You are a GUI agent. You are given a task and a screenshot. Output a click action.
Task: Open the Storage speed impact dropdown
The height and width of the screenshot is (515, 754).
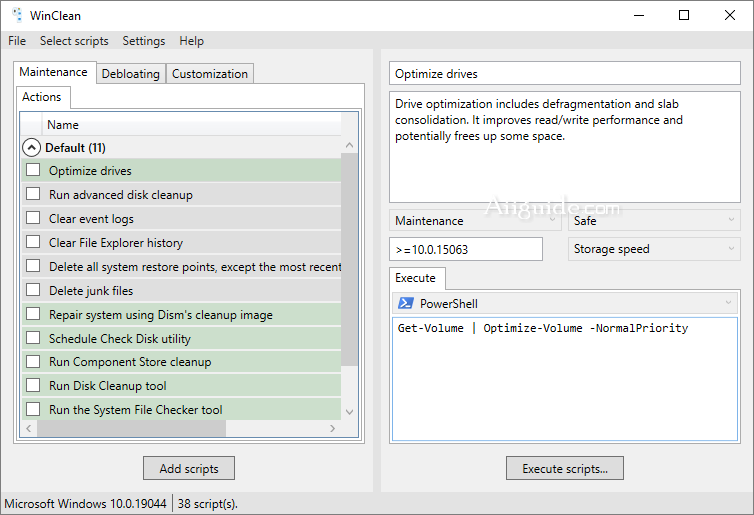[x=654, y=249]
